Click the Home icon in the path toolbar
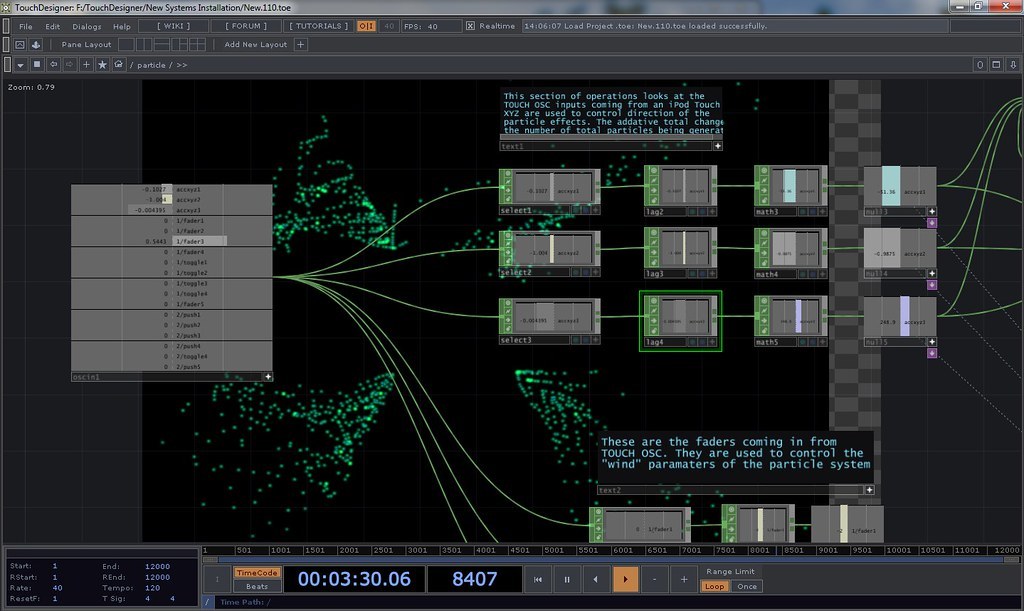 pos(119,64)
